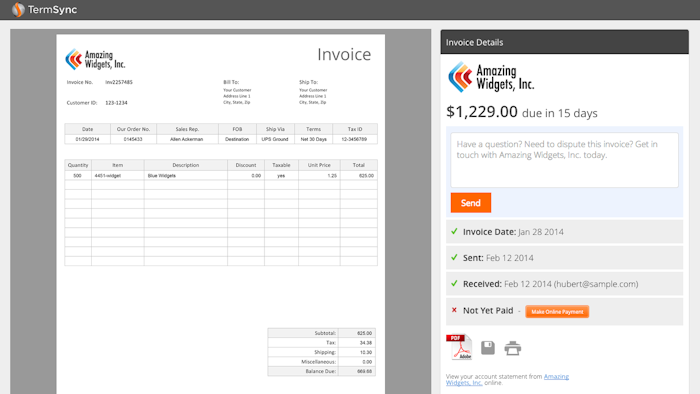Click the red X beside Not Yet Paid
The image size is (700, 394).
(x=454, y=310)
